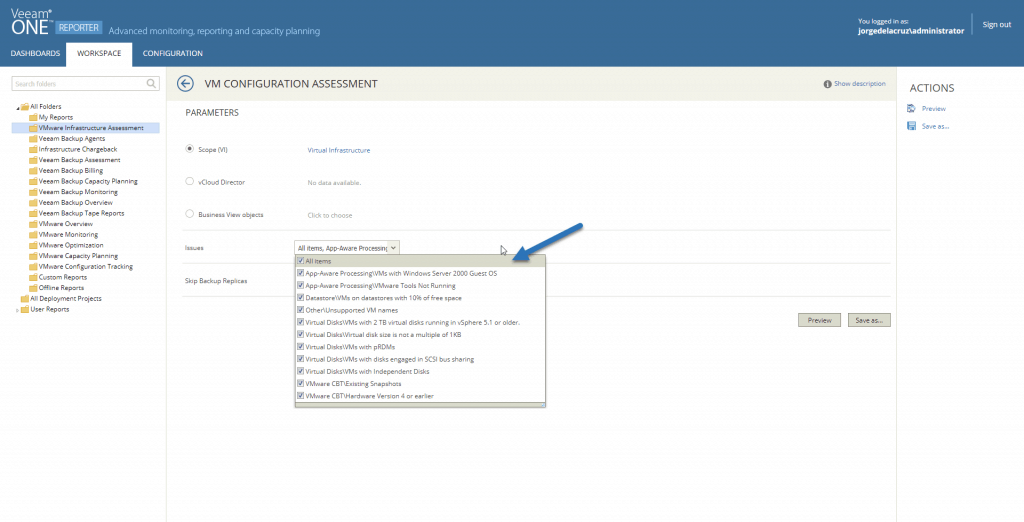Screen dimensions: 1024x522
Task: Select Veeam Backup Overview folder
Action: pyautogui.click(x=75, y=203)
